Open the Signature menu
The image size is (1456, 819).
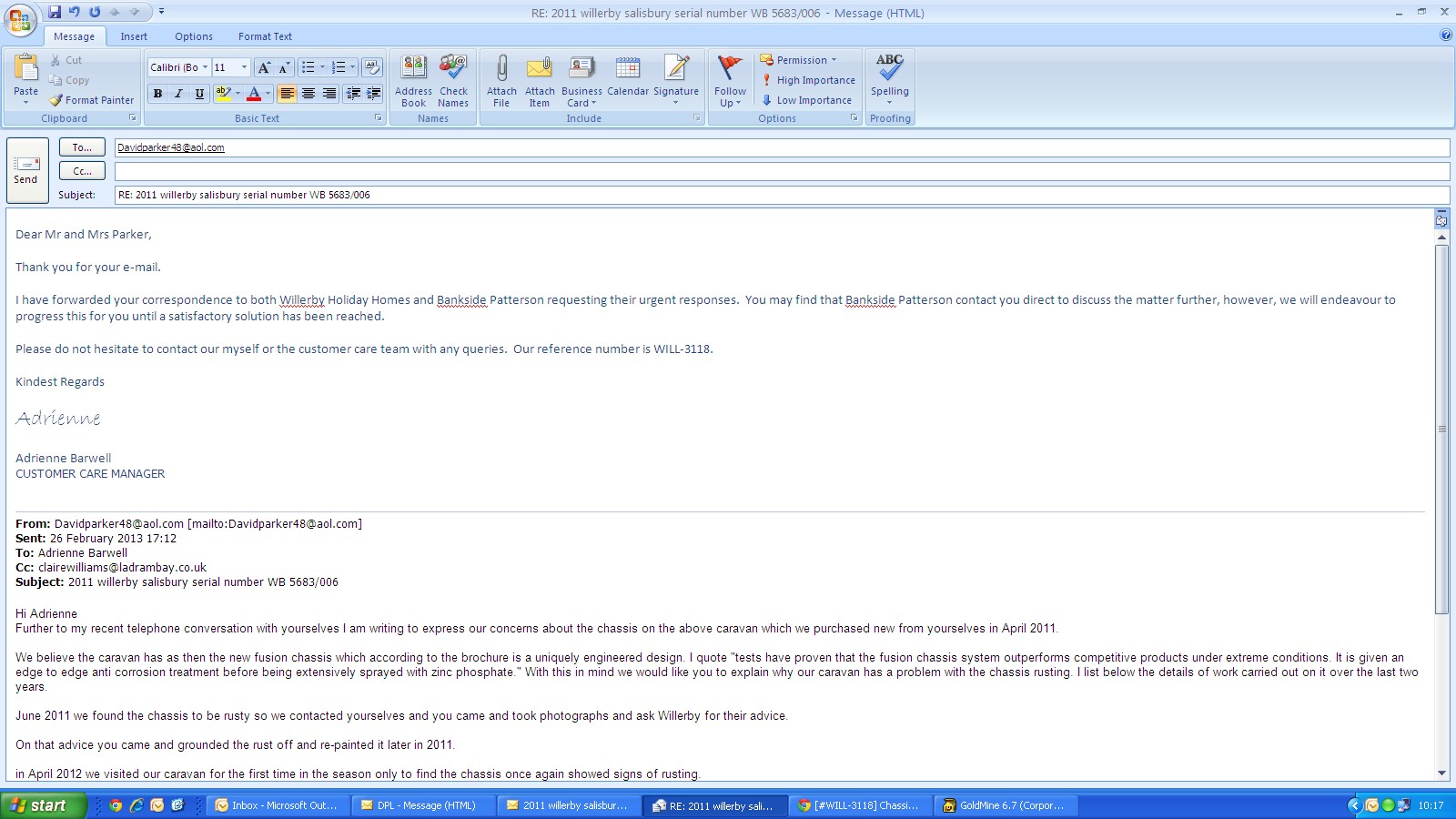[676, 81]
